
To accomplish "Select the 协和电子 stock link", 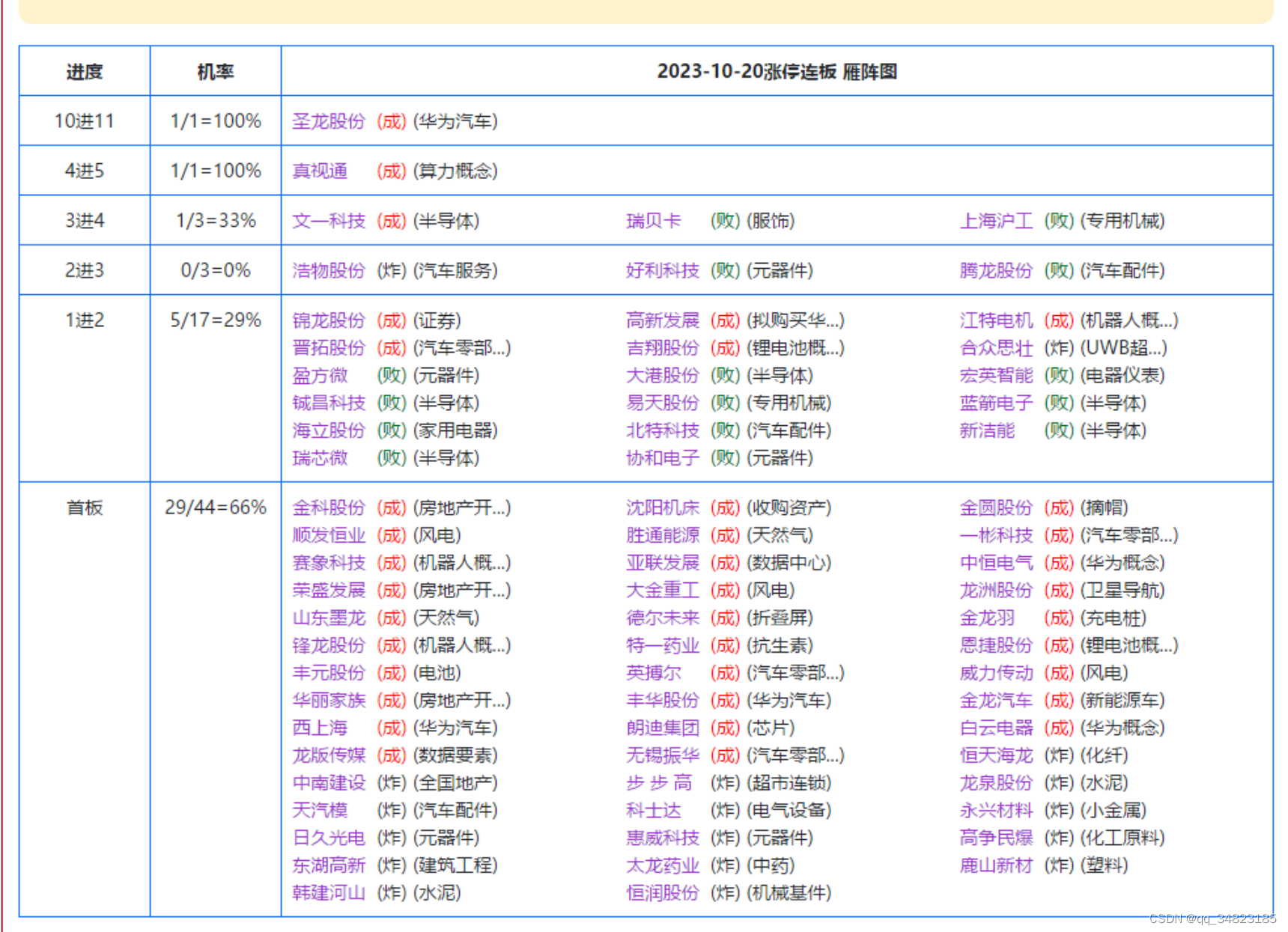I will pos(663,458).
